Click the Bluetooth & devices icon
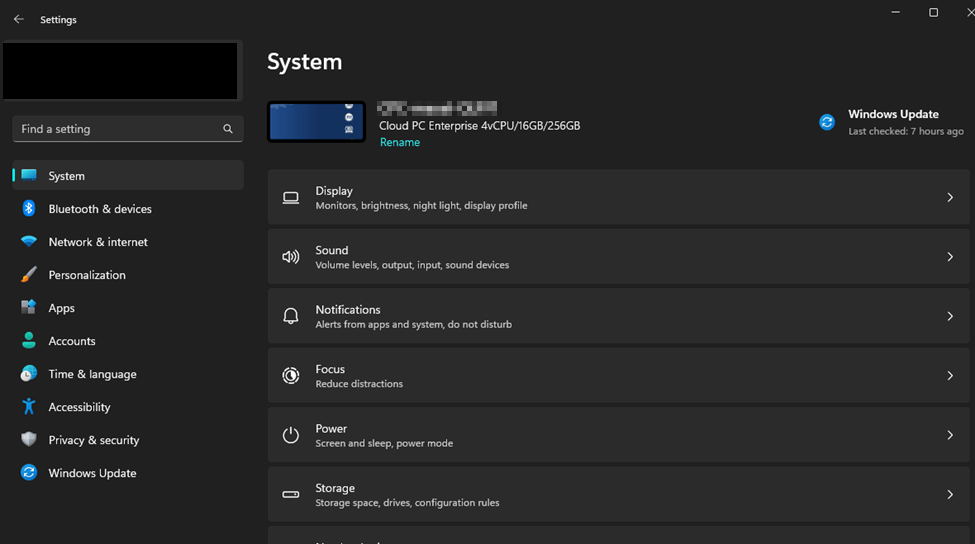The image size is (975, 544). (29, 209)
